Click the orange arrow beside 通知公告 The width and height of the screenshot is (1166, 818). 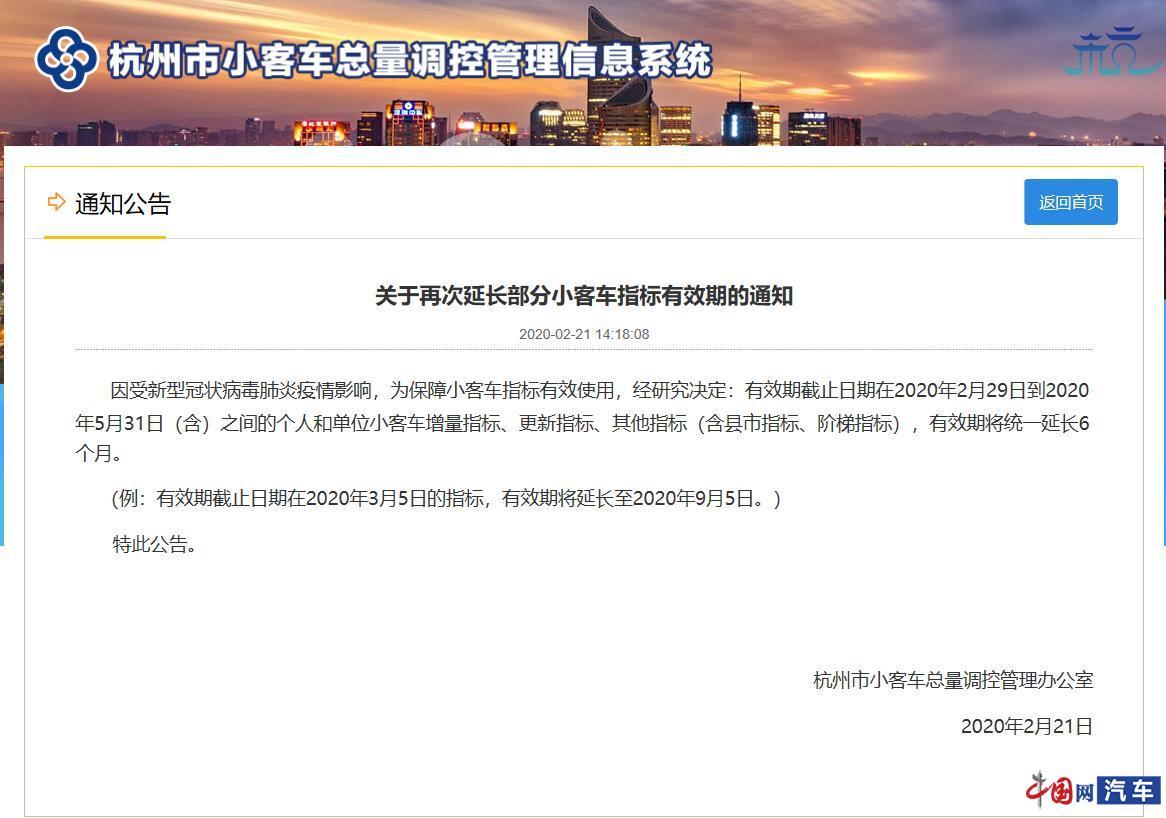click(x=57, y=202)
